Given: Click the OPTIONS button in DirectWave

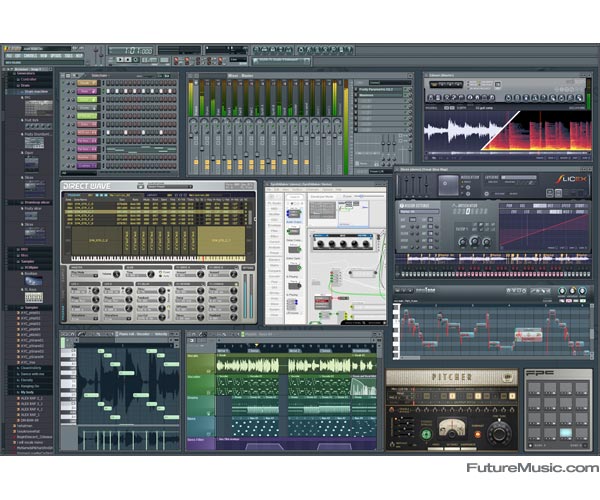Looking at the screenshot, I should pos(248,268).
